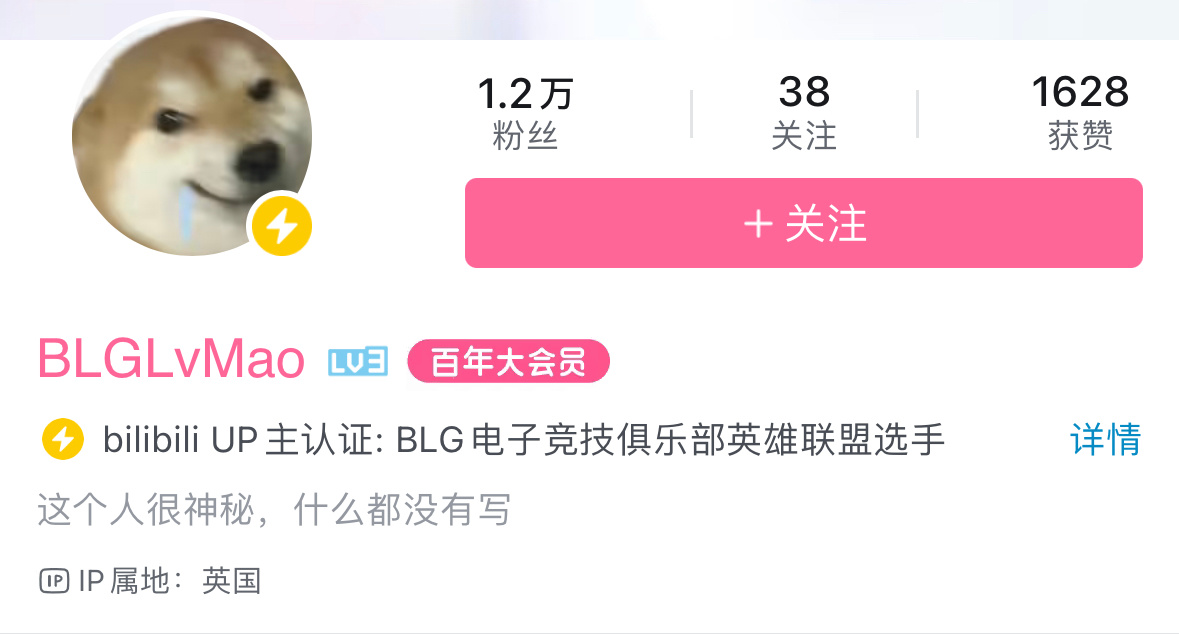Click the 粉丝 label under 1.2万
This screenshot has height=640, width=1179.
(x=525, y=136)
